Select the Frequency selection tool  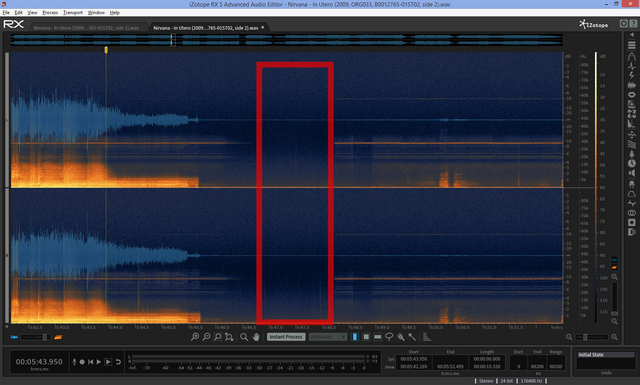coord(378,337)
